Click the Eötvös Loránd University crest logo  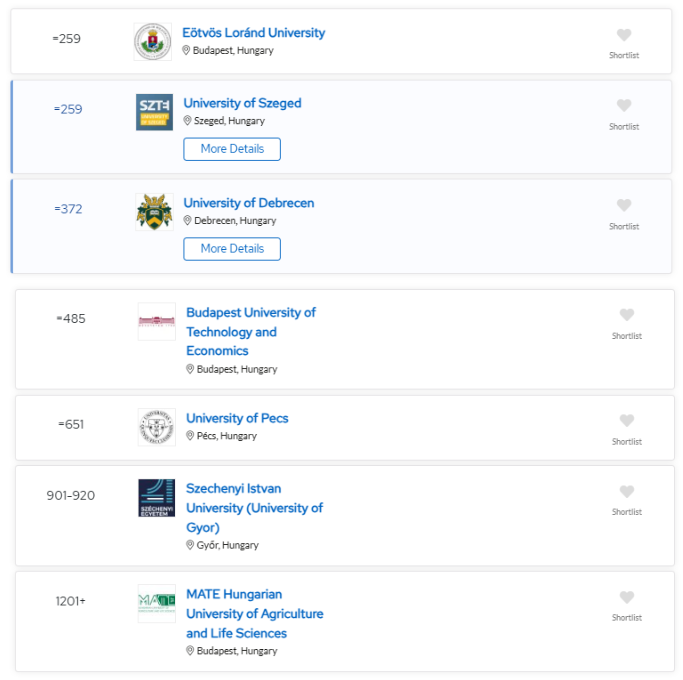click(x=152, y=42)
